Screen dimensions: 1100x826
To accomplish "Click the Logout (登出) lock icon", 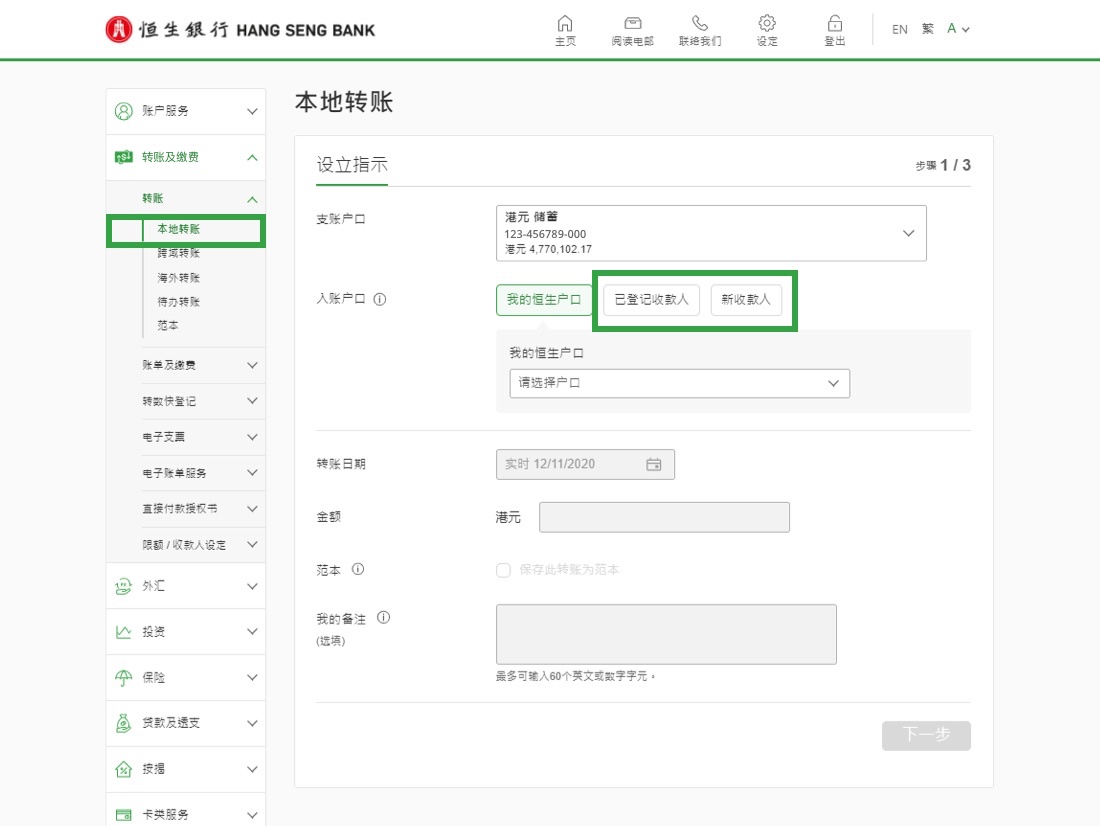I will (x=834, y=24).
